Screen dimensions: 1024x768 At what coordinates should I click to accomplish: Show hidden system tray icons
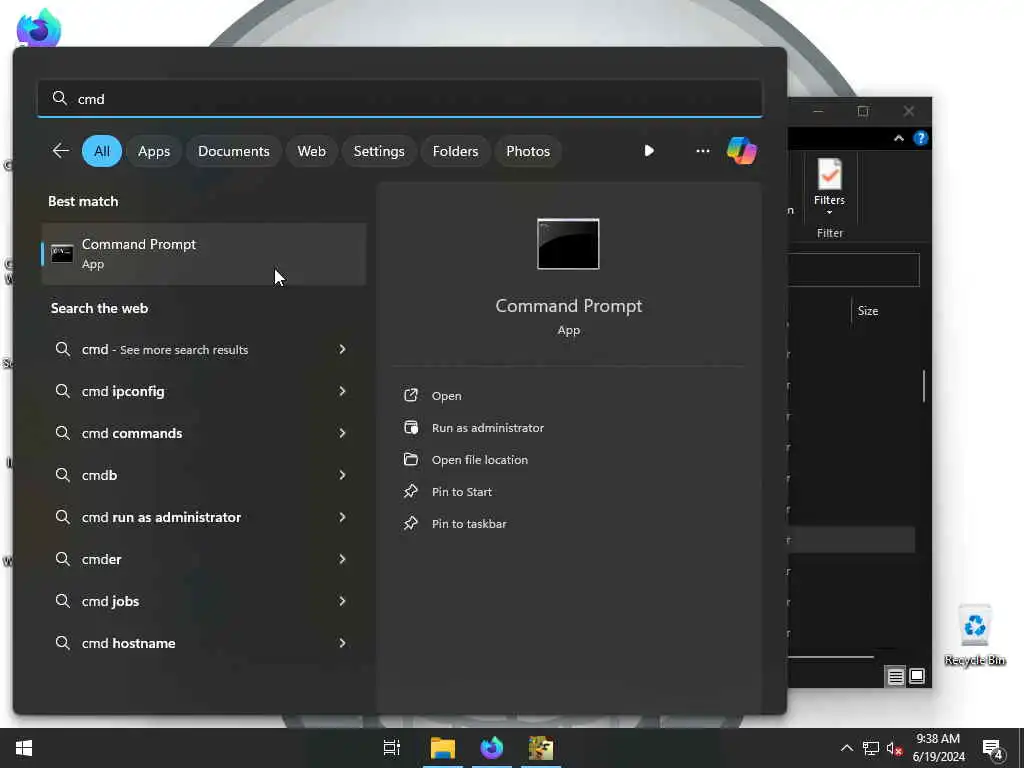click(x=846, y=748)
